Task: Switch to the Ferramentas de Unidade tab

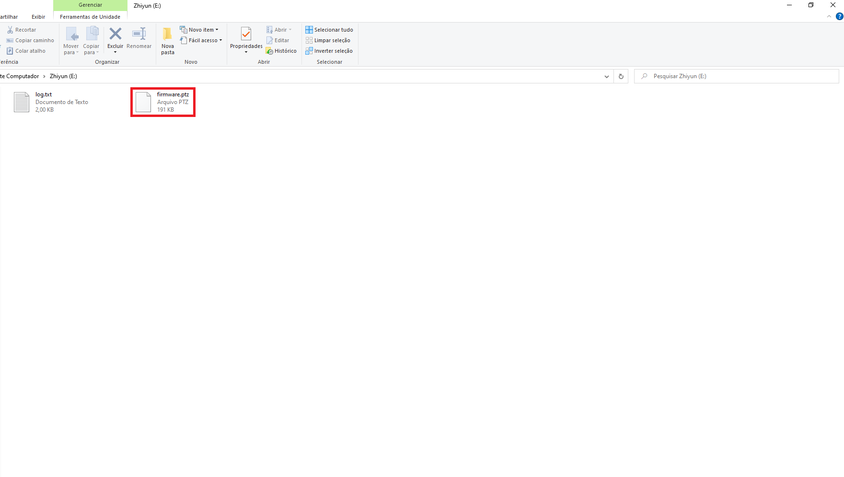Action: click(90, 17)
